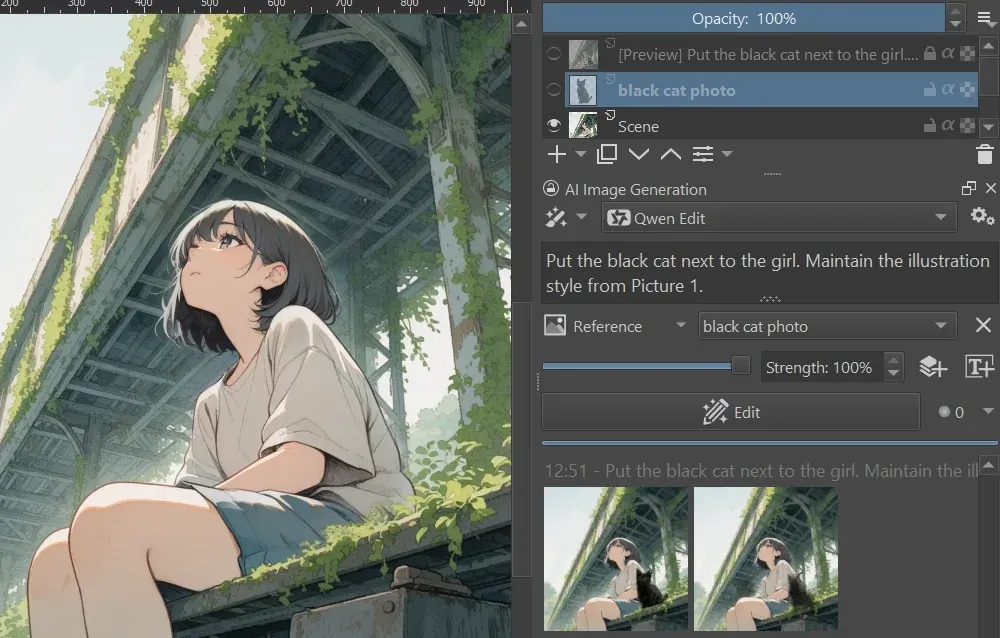Show the black cat photo layer

pyautogui.click(x=551, y=90)
